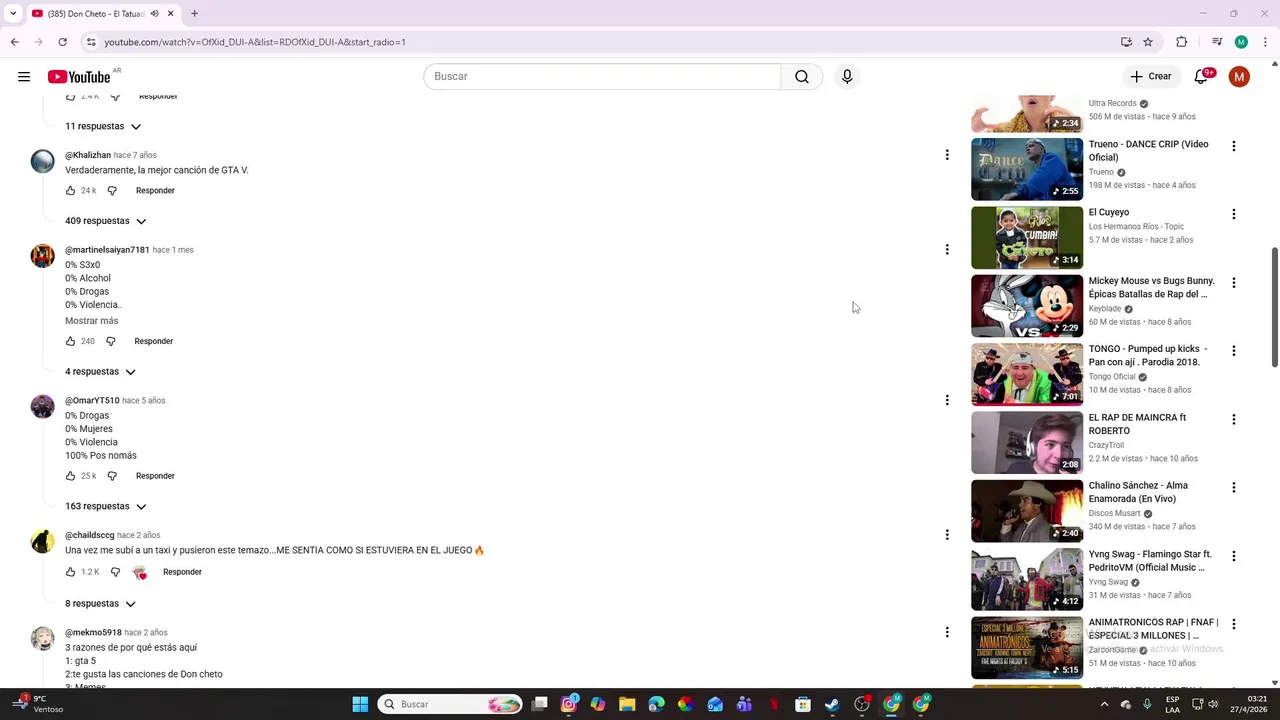Expand the 4 respuestas replies
This screenshot has width=1280, height=720.
point(100,372)
